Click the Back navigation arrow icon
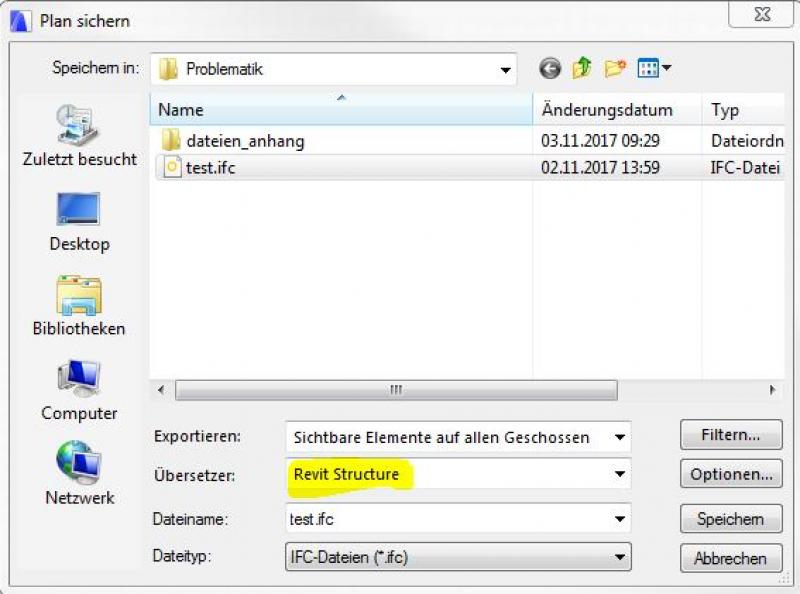The image size is (800, 594). 549,69
